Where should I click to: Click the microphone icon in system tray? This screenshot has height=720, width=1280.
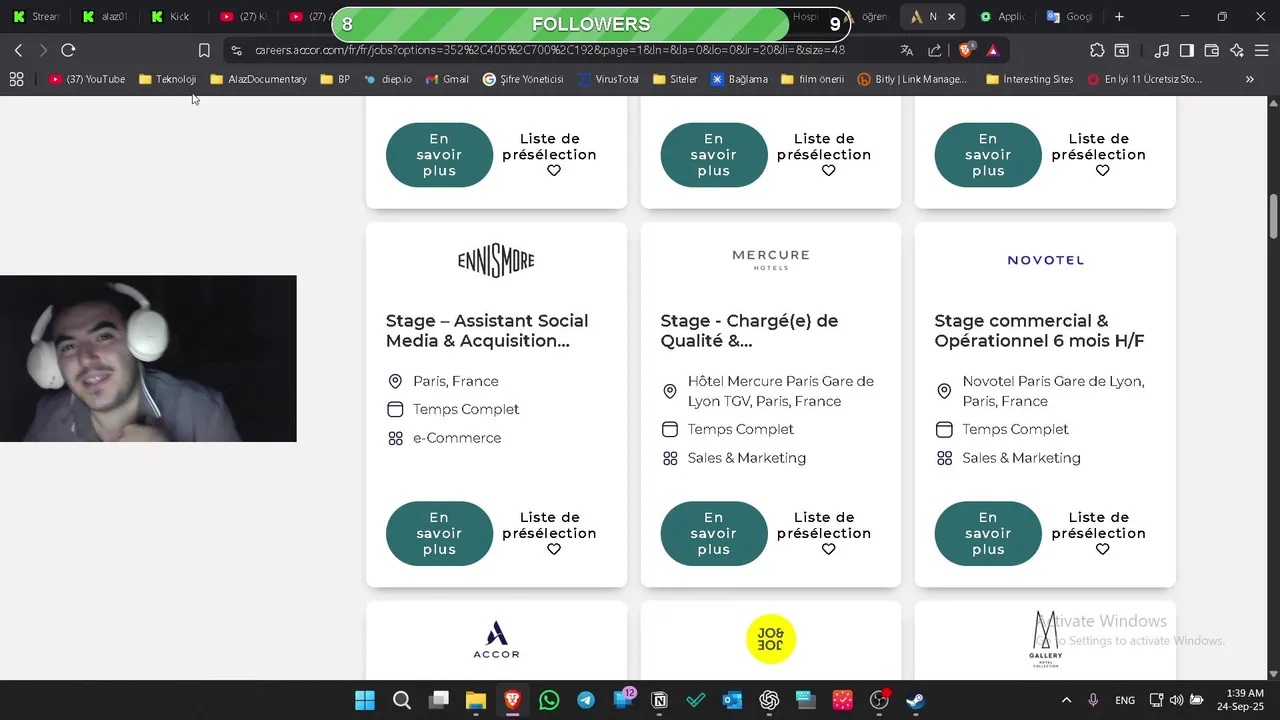coord(1093,700)
